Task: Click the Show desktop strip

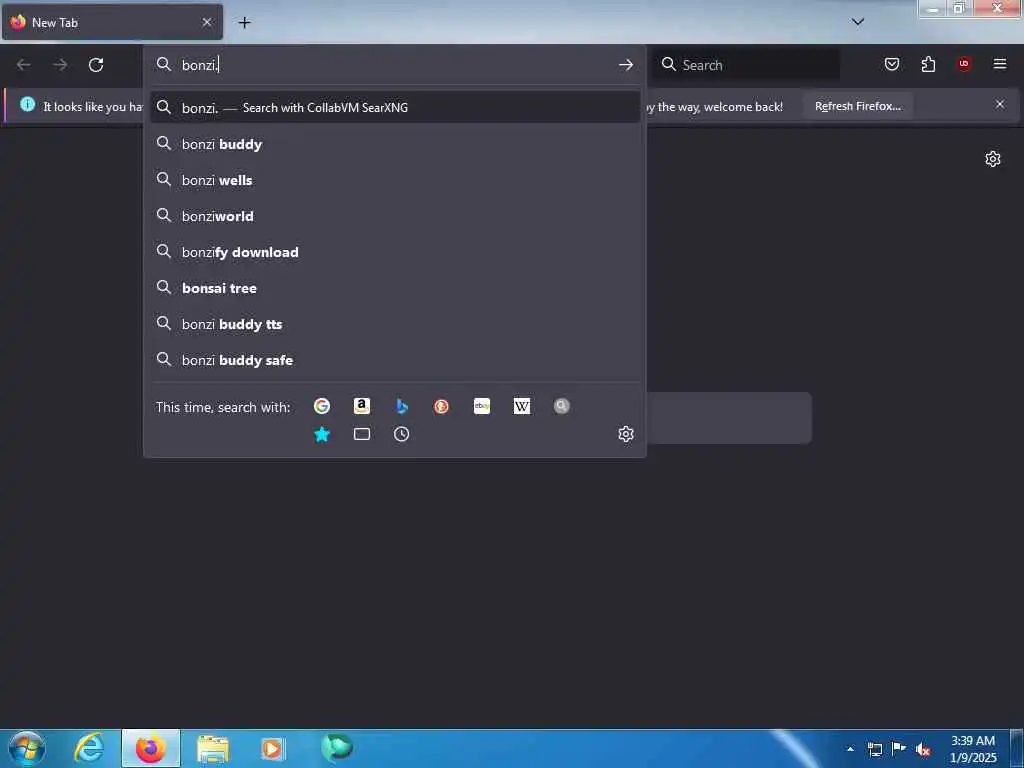Action: click(1017, 748)
